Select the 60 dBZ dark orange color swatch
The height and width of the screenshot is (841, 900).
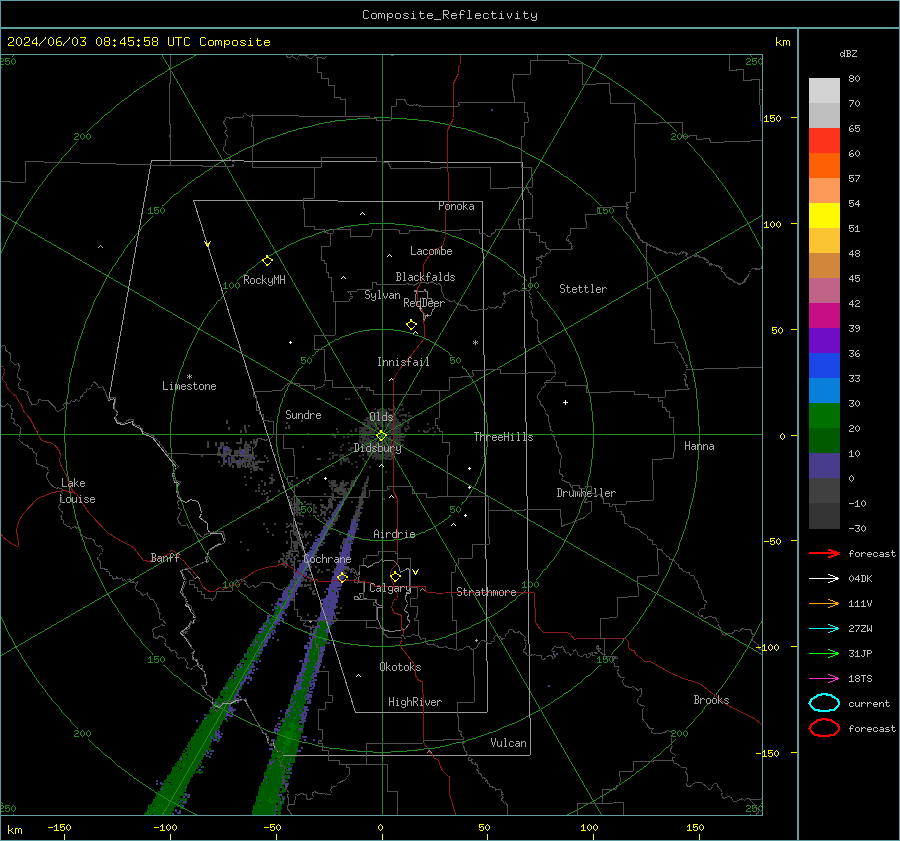click(x=824, y=165)
